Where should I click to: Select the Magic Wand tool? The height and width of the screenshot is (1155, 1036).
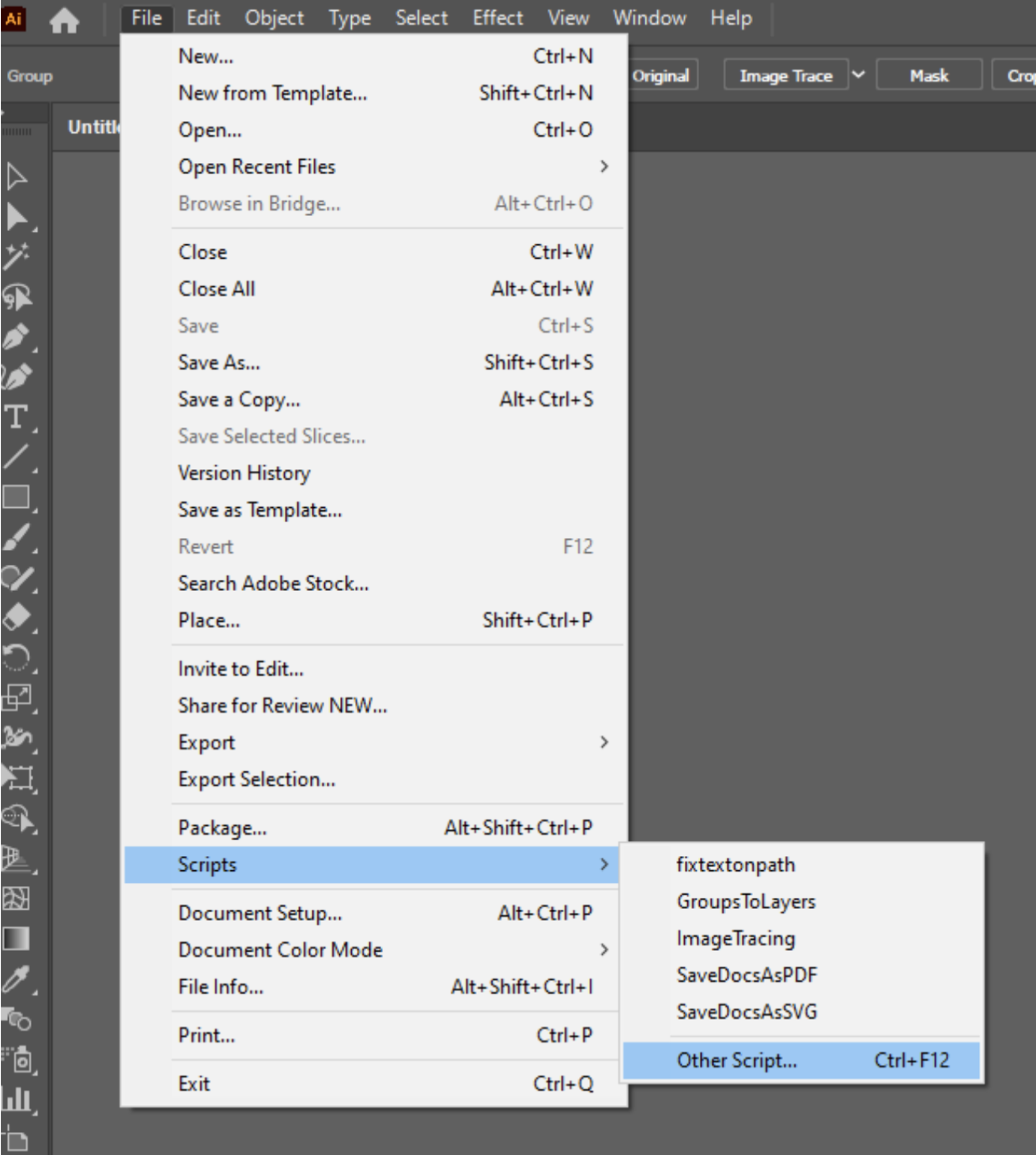[17, 256]
